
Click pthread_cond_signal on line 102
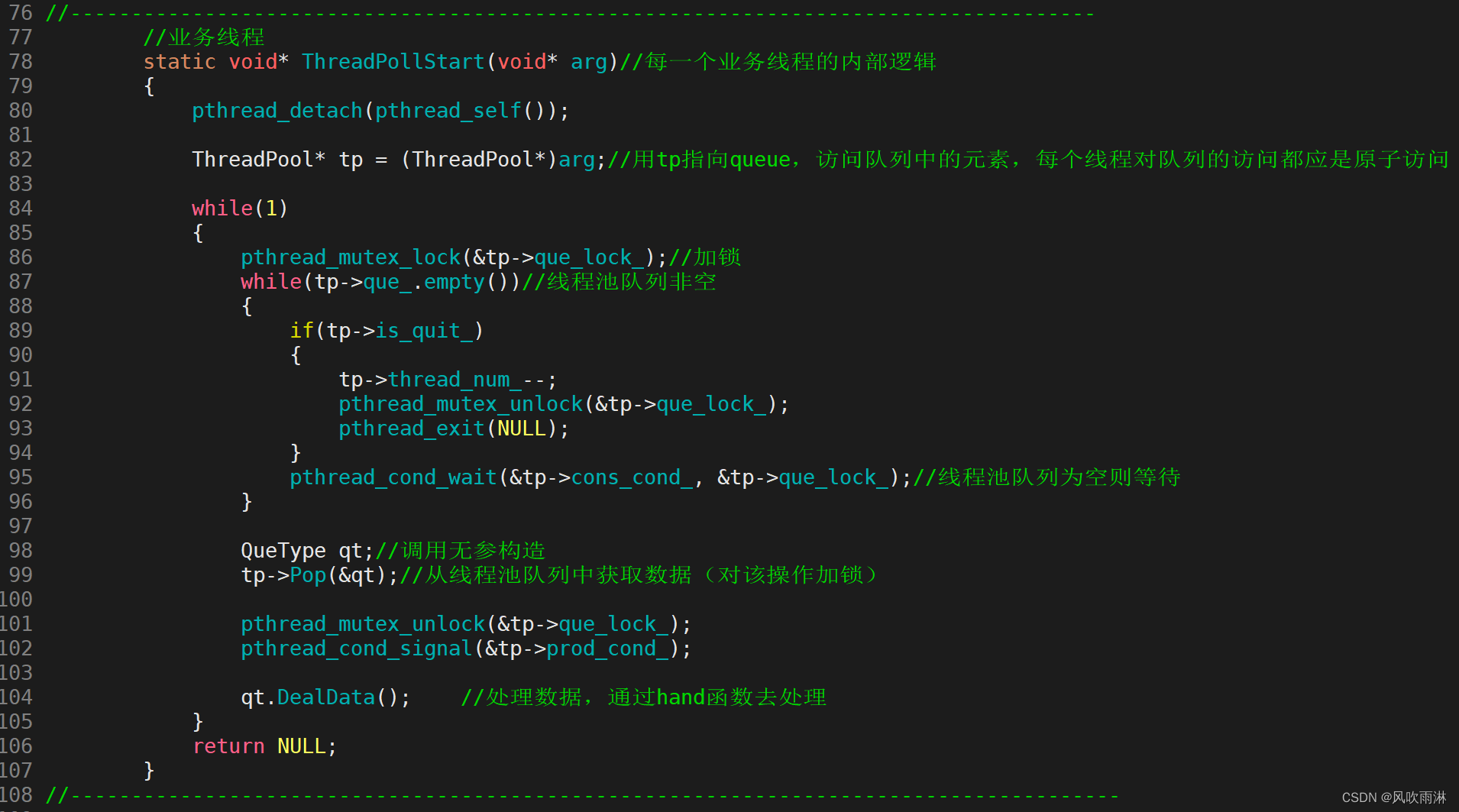click(x=357, y=649)
